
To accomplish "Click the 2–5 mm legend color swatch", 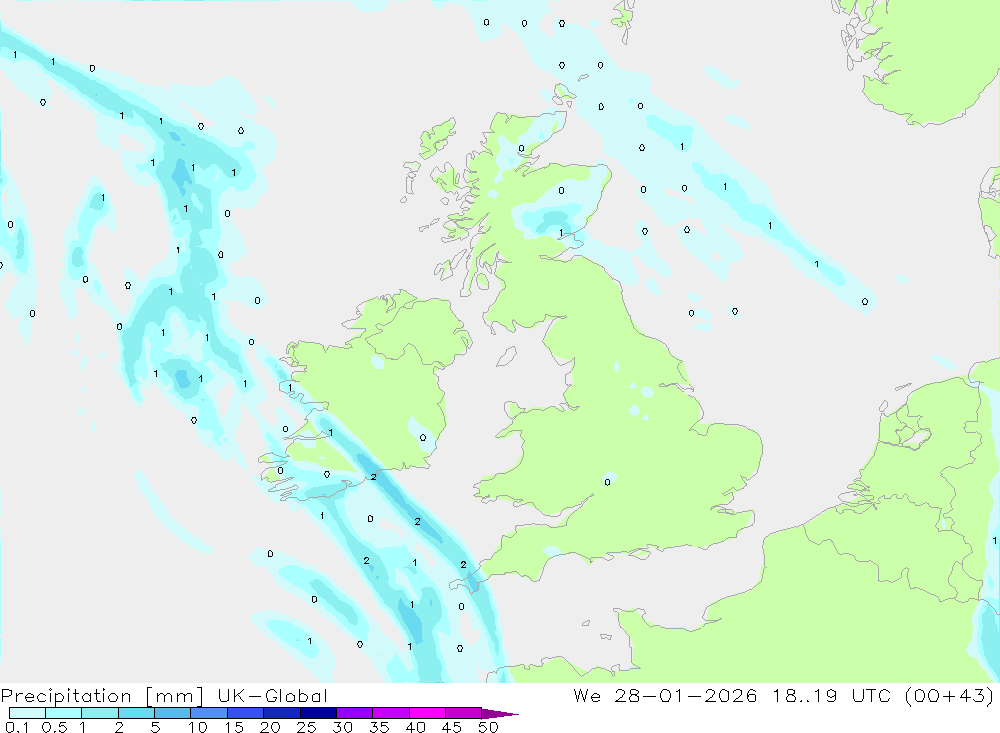I will [x=136, y=713].
